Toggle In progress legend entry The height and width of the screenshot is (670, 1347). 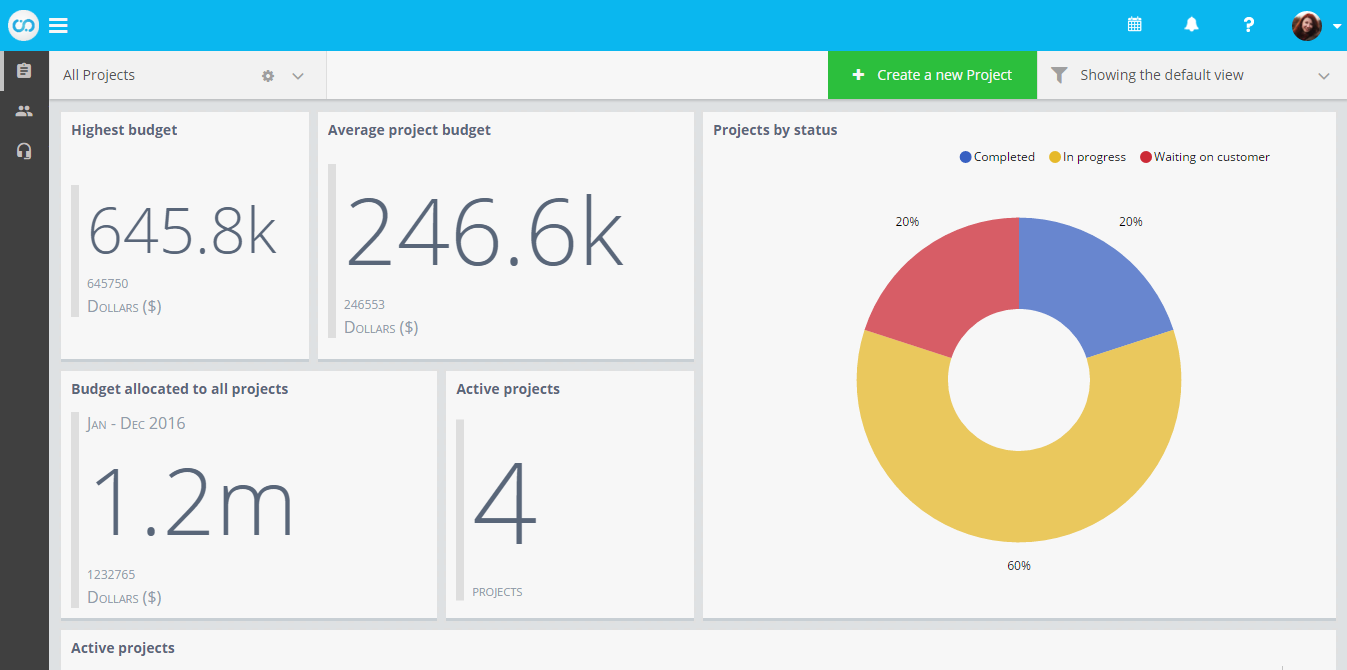[1087, 157]
